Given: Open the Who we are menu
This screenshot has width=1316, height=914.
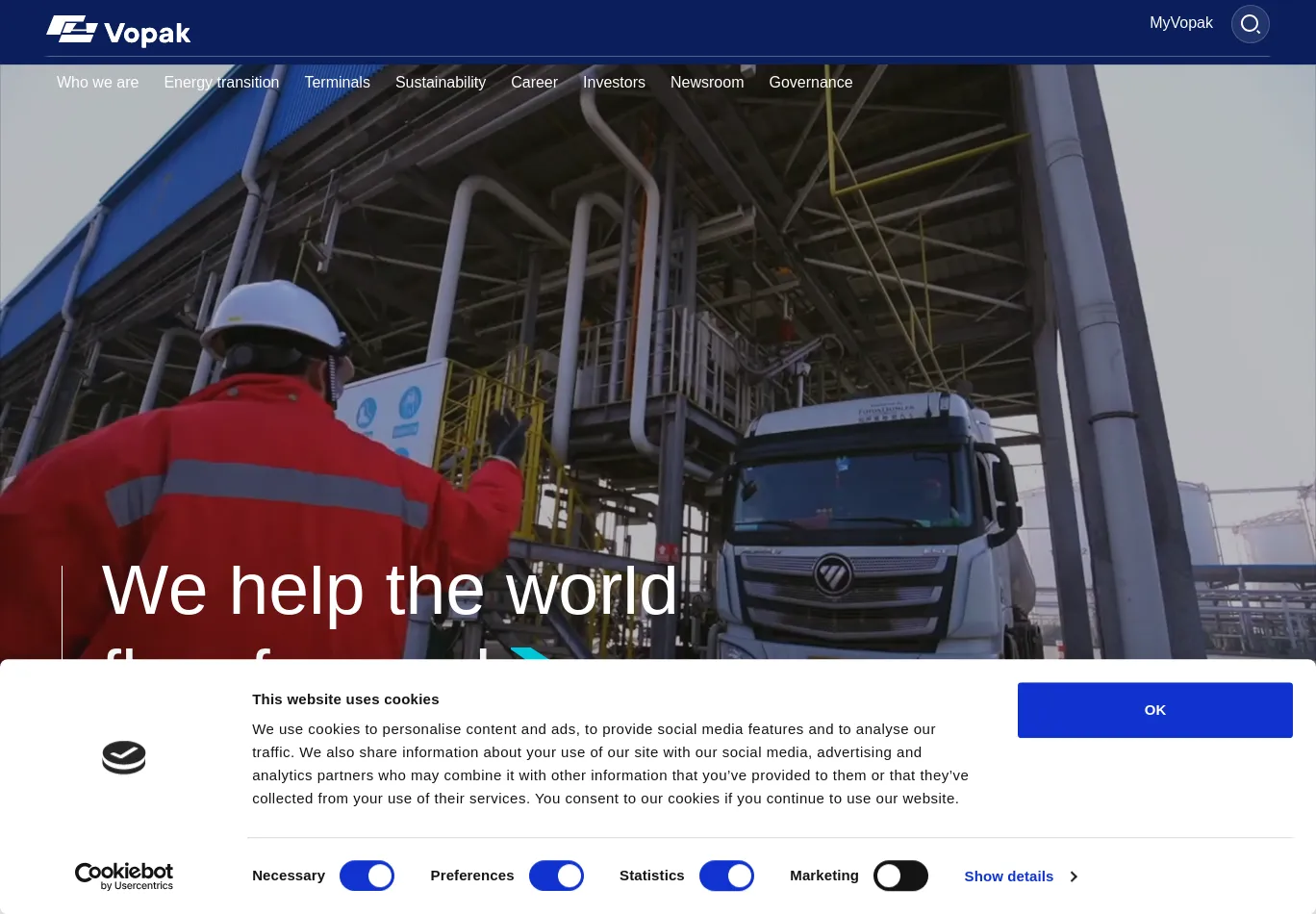Looking at the screenshot, I should [x=97, y=83].
